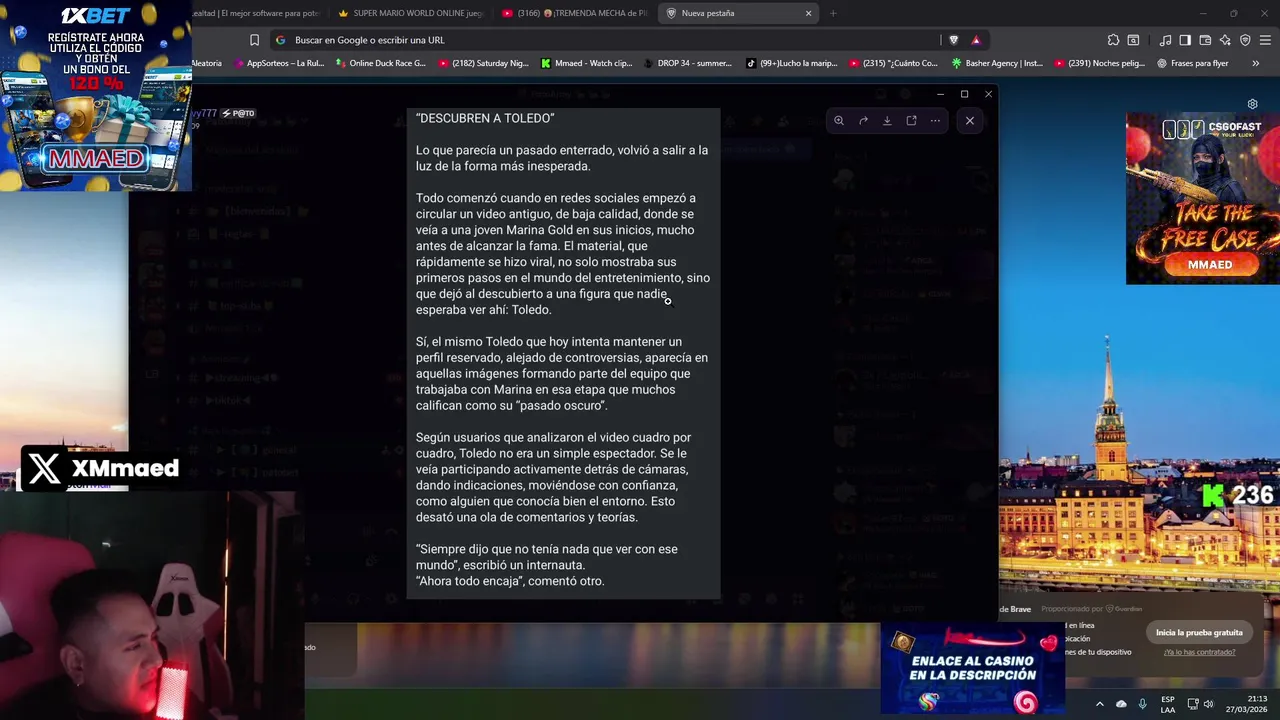Close the Nueva pestaña tab
The width and height of the screenshot is (1280, 720).
pyautogui.click(x=808, y=13)
